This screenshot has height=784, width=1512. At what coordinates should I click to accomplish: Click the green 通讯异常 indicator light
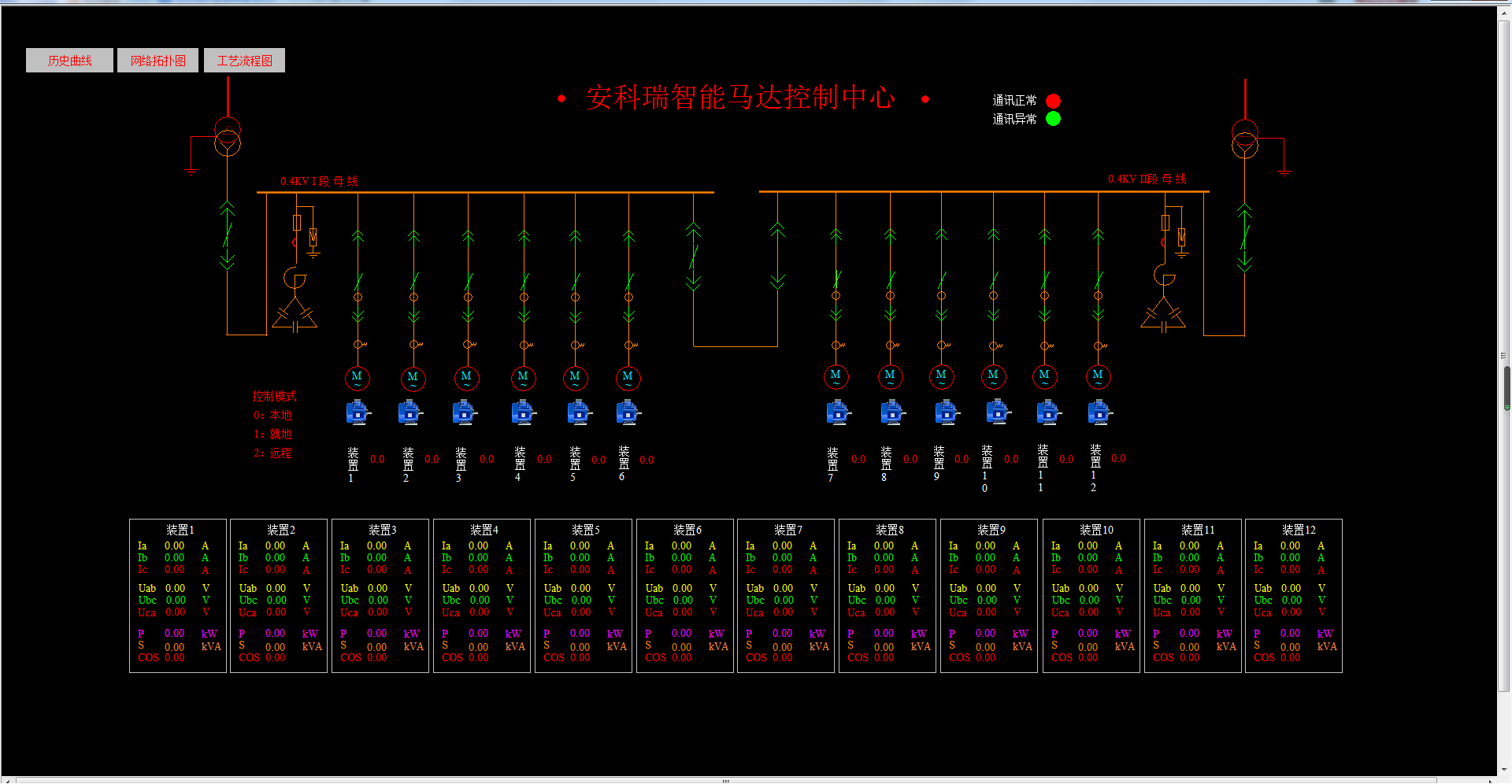(1053, 119)
